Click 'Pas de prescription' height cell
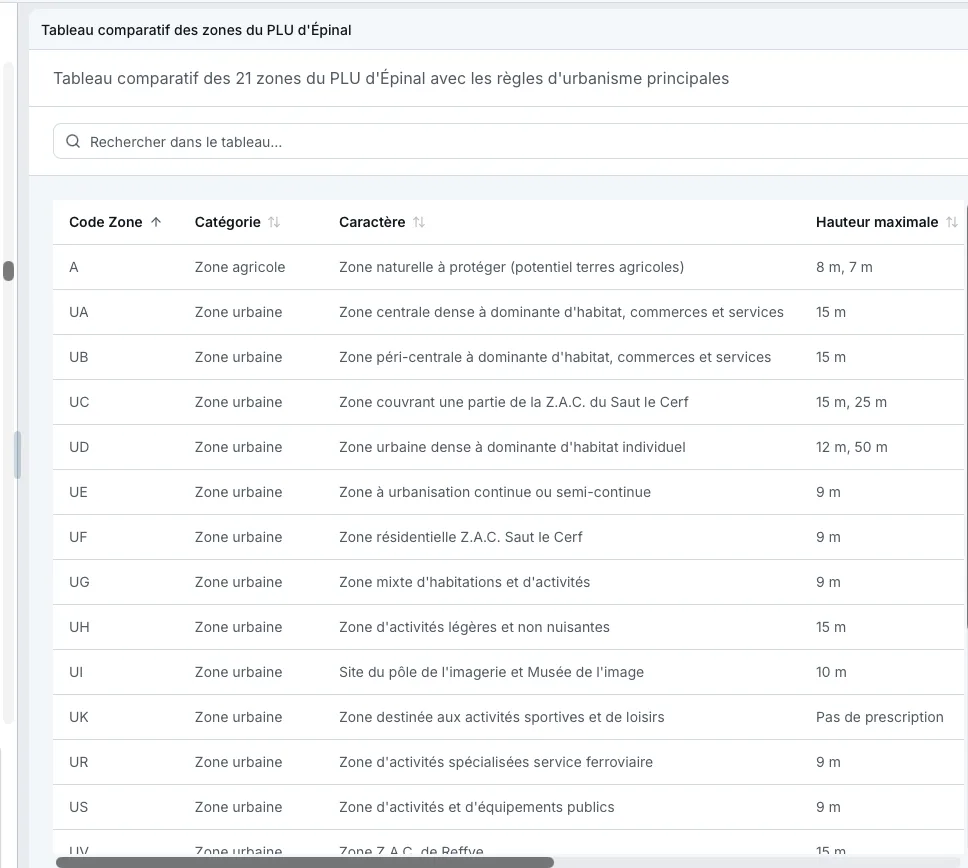 tap(880, 718)
